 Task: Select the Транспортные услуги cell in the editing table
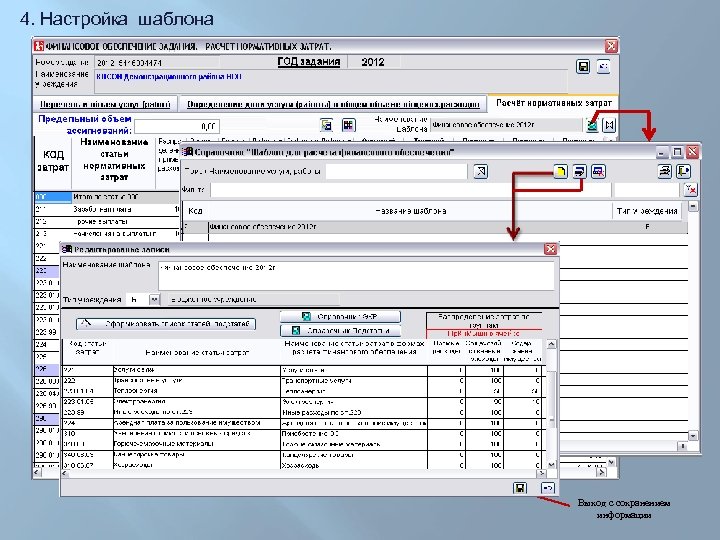(x=354, y=381)
